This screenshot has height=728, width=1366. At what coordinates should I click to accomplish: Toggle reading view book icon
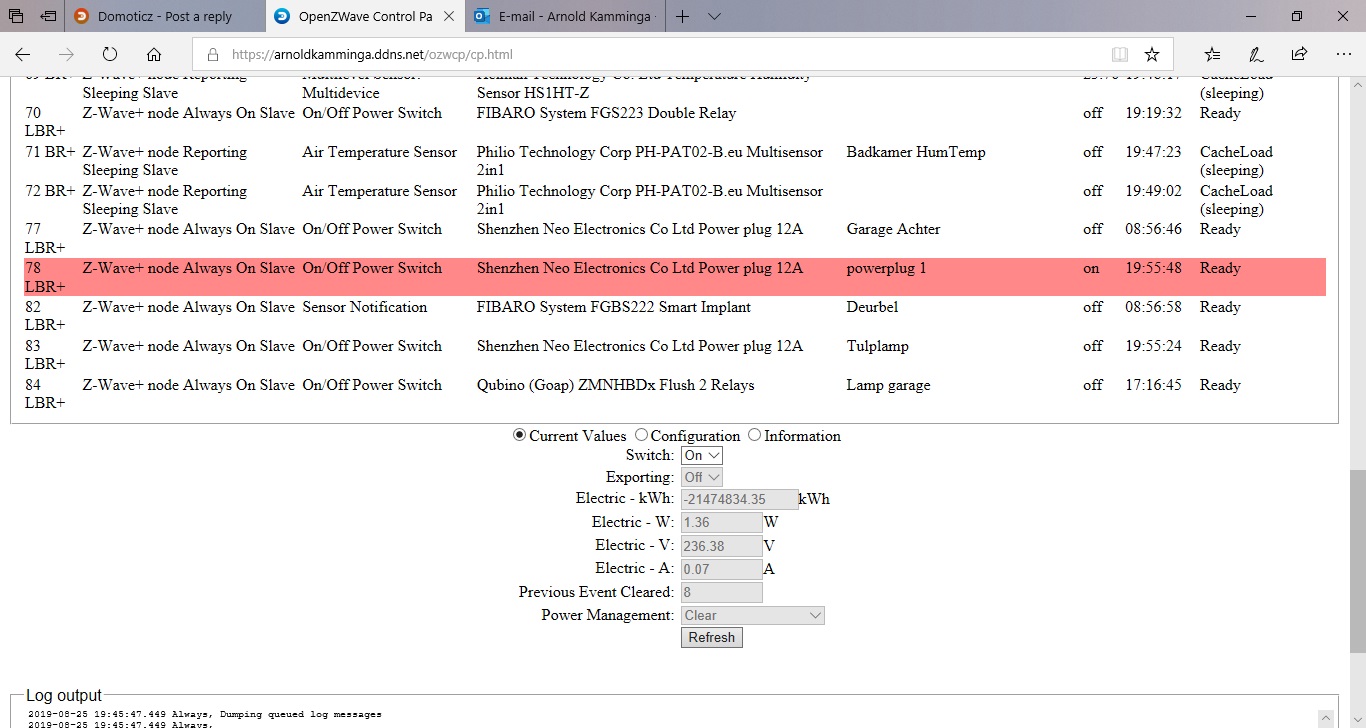tap(1120, 54)
